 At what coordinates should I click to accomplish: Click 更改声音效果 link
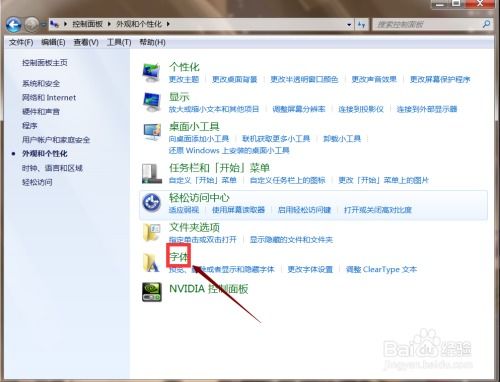coord(374,79)
